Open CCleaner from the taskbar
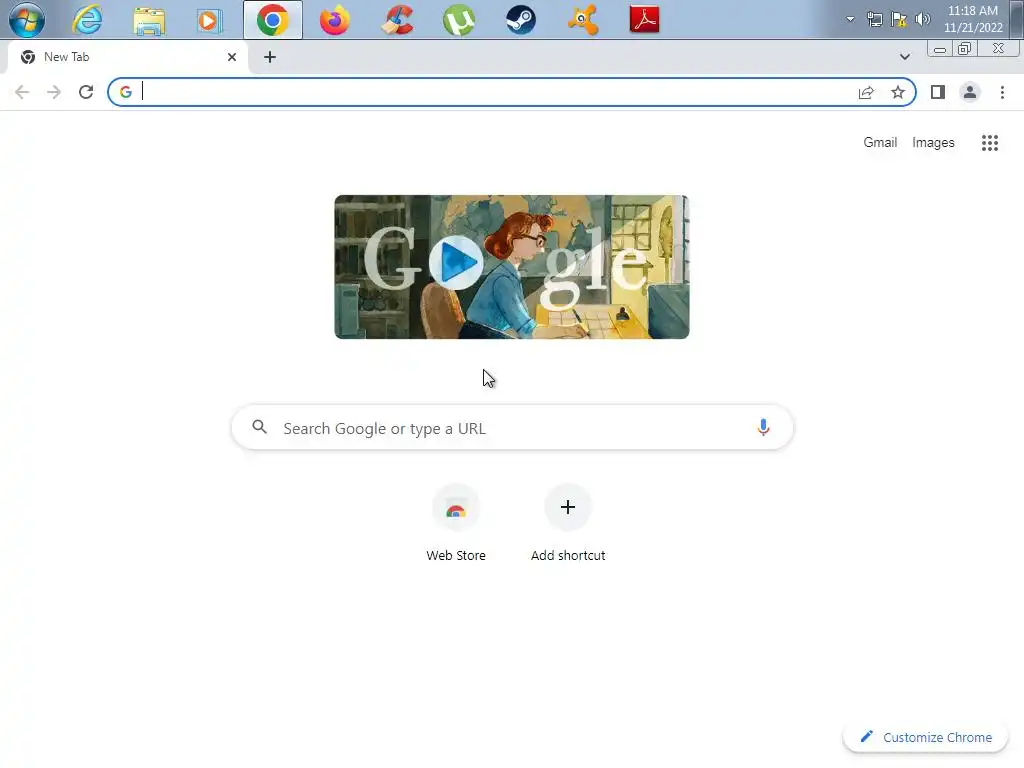This screenshot has width=1024, height=768. pyautogui.click(x=397, y=20)
